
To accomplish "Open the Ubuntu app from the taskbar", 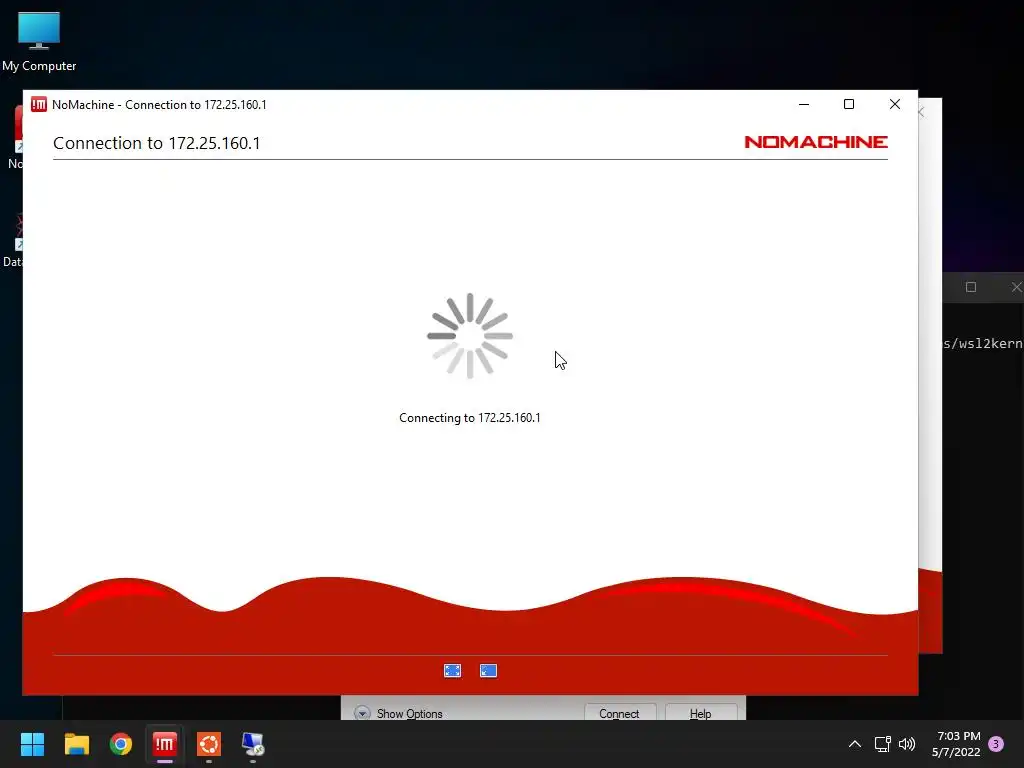I will (x=209, y=744).
